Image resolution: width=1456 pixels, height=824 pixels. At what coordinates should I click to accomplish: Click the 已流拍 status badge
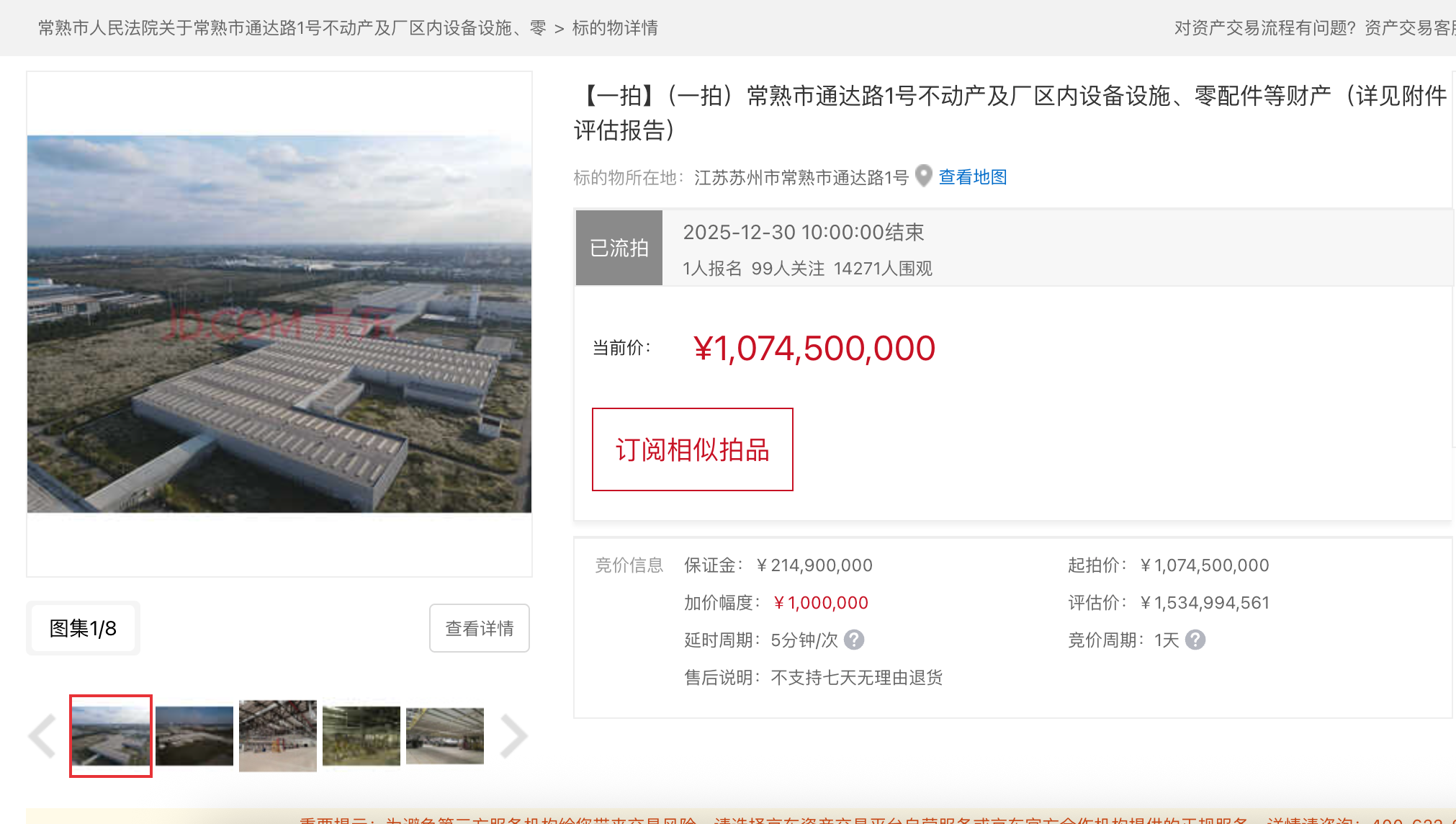pos(619,248)
